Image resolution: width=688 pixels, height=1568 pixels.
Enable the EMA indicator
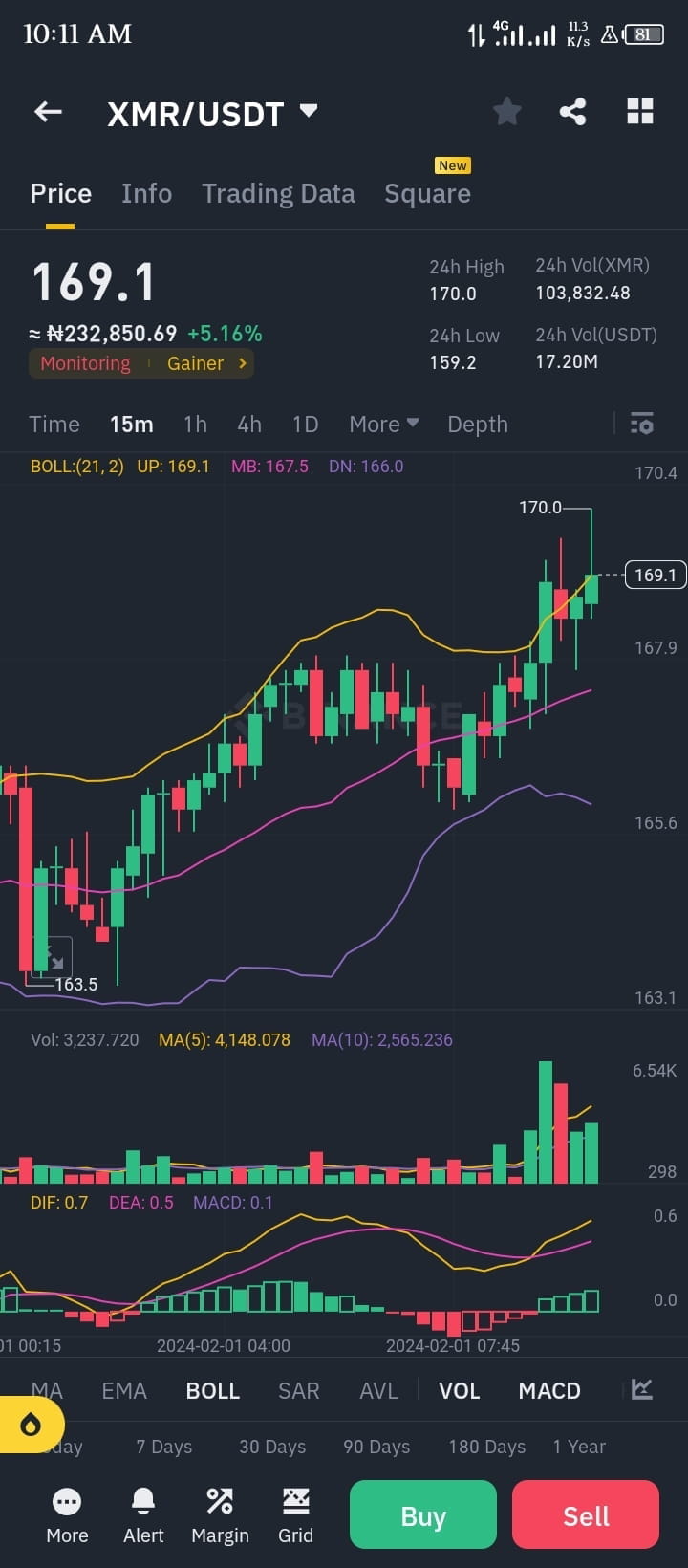coord(123,1390)
